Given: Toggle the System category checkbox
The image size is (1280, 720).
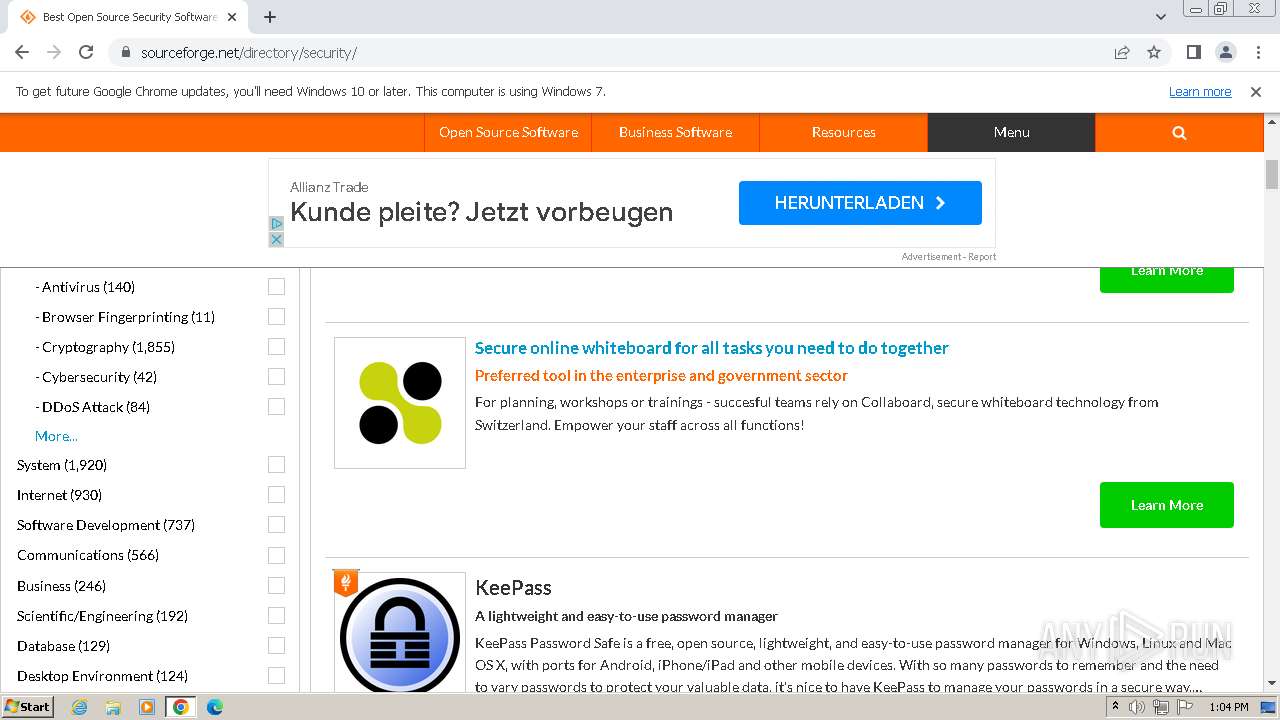Looking at the screenshot, I should 277,465.
